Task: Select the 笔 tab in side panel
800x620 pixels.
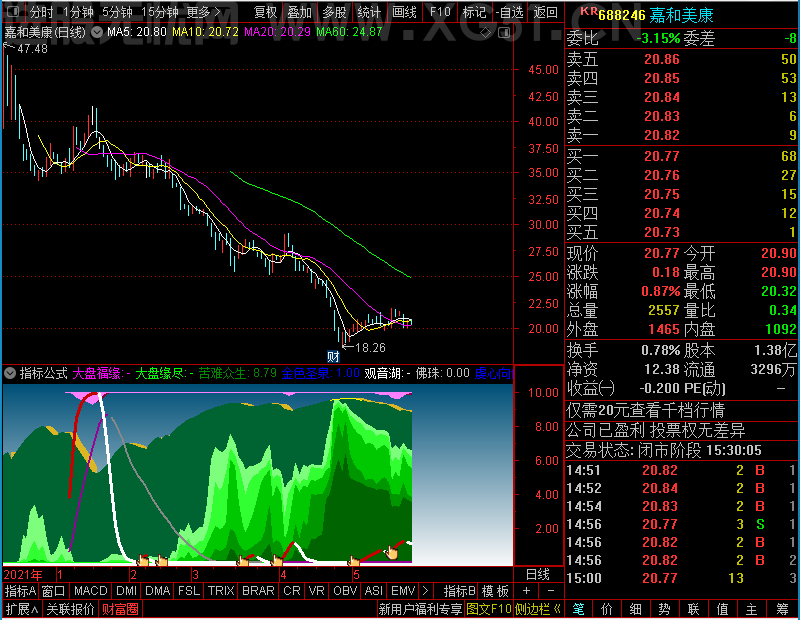Action: pos(578,609)
